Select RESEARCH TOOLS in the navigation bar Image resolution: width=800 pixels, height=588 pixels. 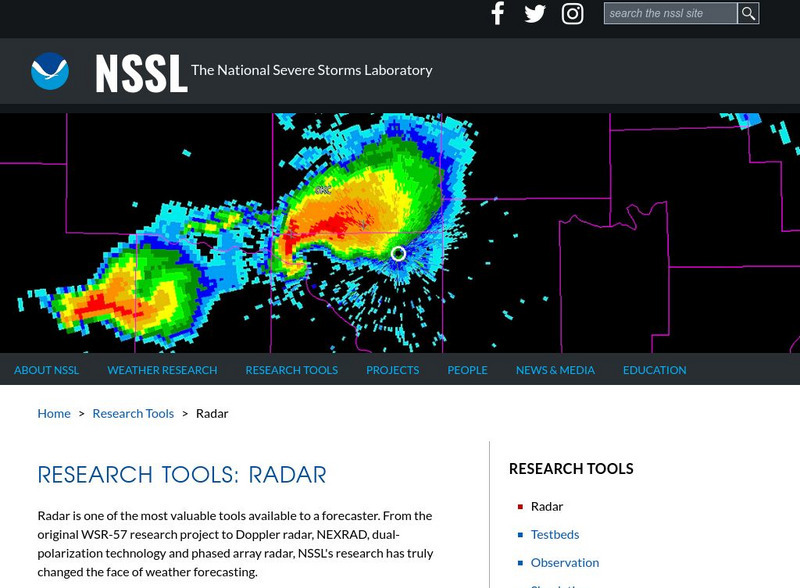pos(290,370)
